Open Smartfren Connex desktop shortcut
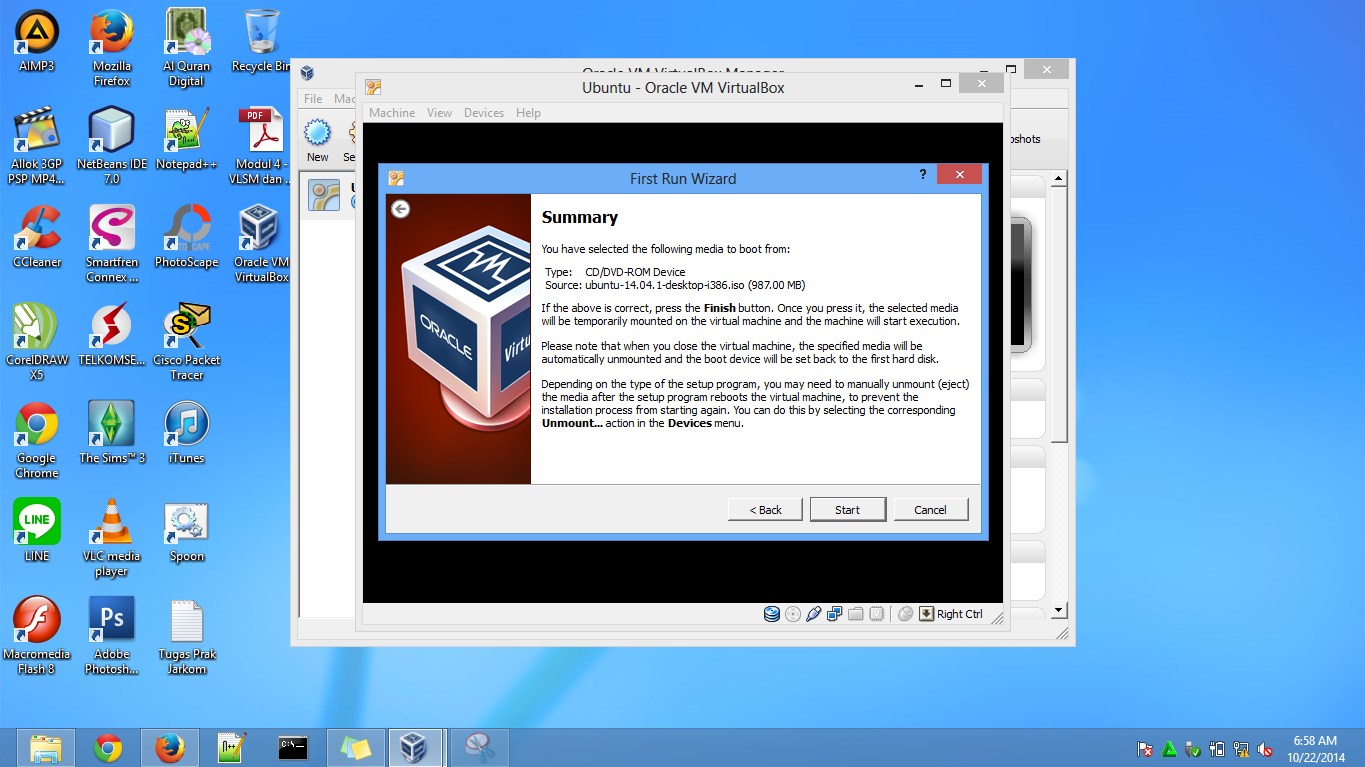Viewport: 1365px width, 767px height. coord(112,244)
